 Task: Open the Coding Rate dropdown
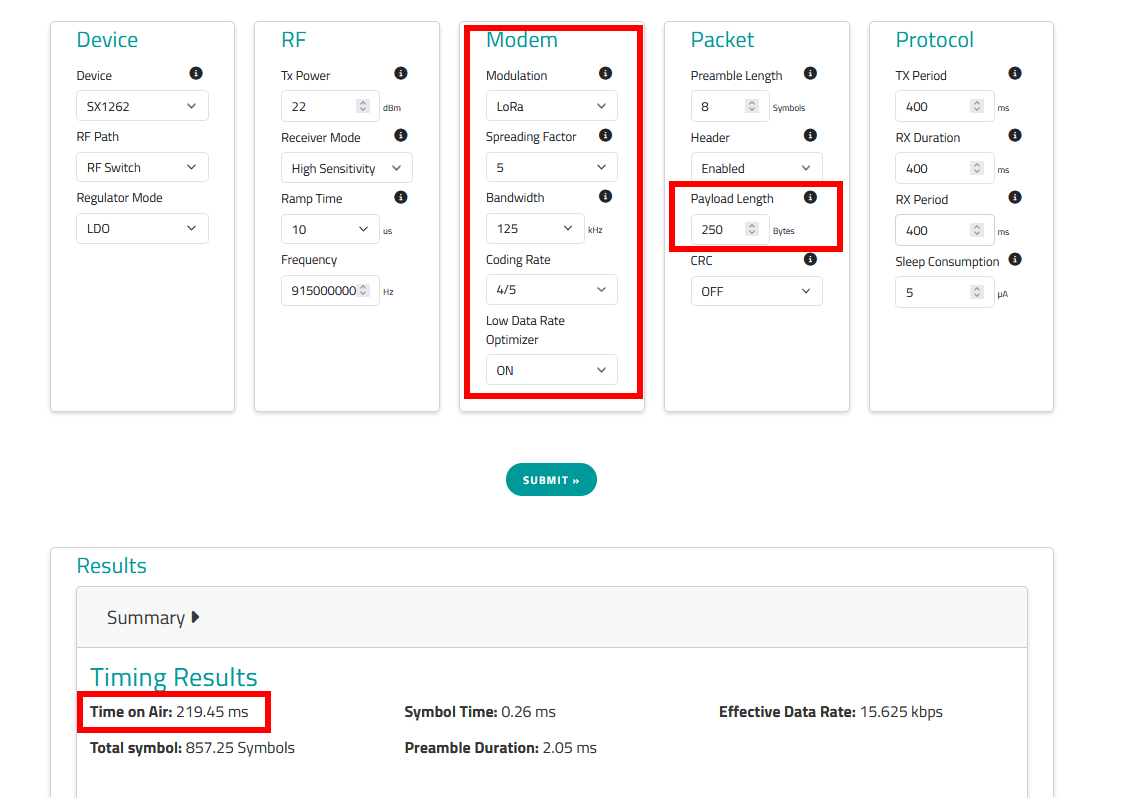(551, 290)
